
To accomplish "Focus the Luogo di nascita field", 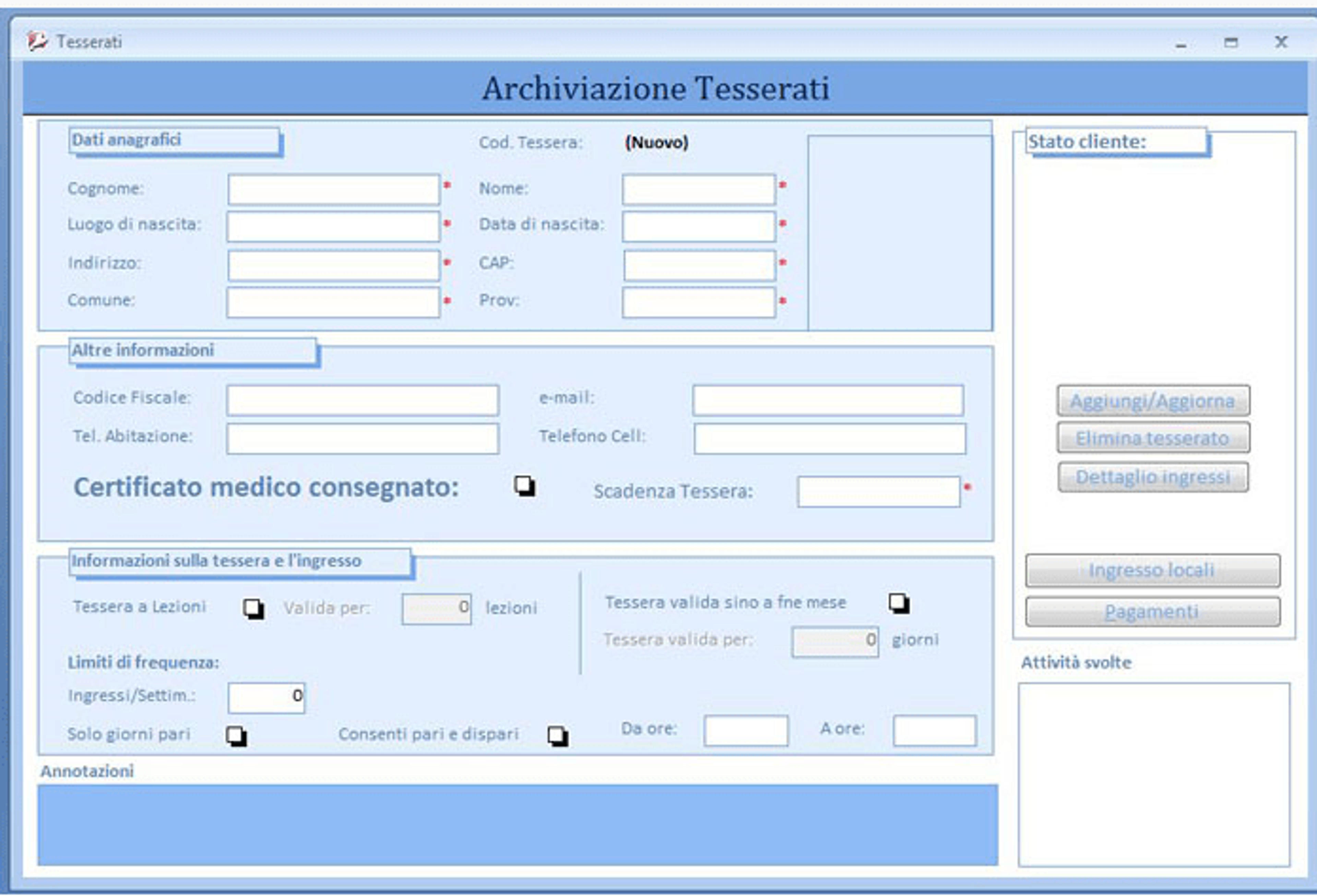I will pyautogui.click(x=333, y=227).
